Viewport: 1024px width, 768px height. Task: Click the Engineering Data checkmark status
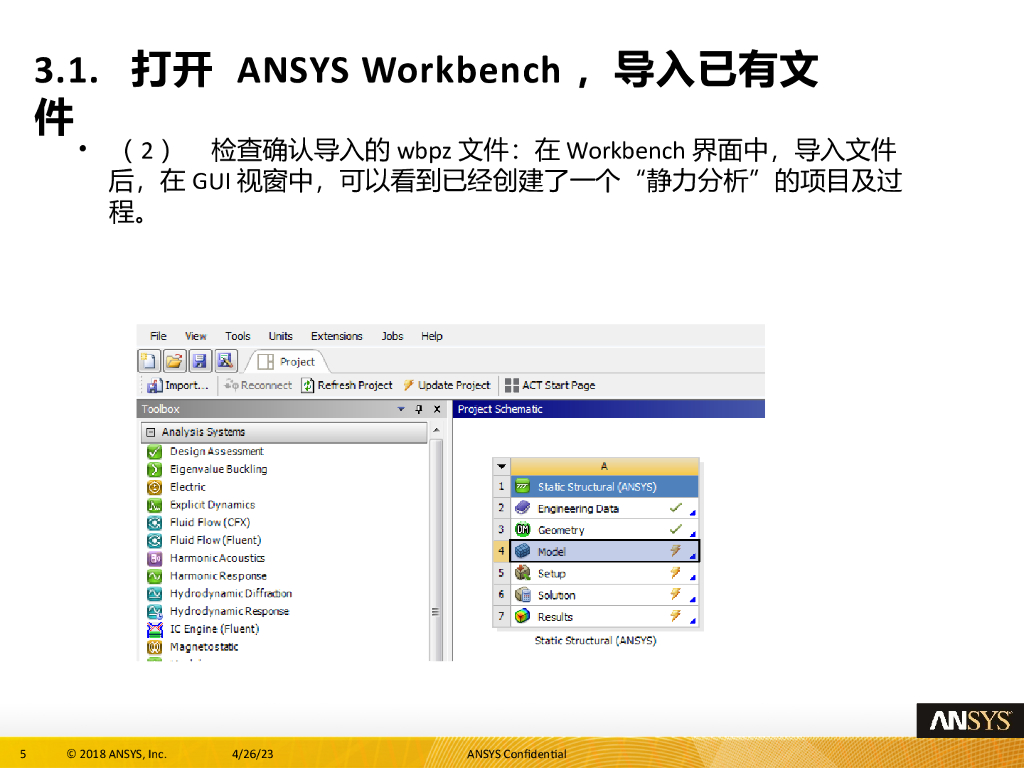tap(676, 507)
